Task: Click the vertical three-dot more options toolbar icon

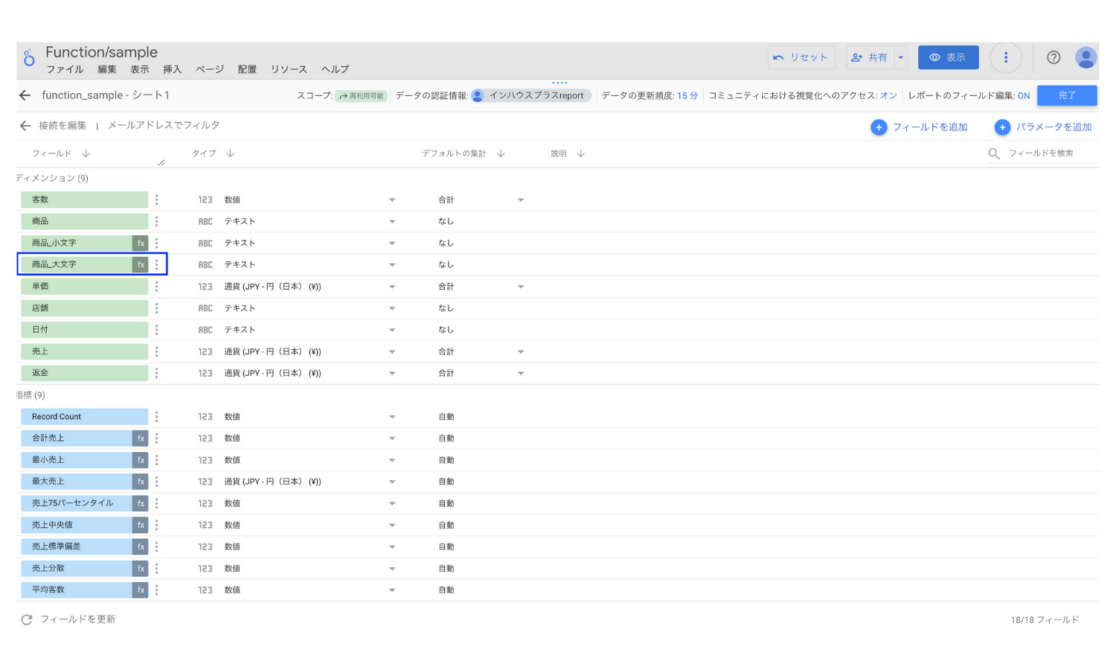Action: pos(1005,57)
